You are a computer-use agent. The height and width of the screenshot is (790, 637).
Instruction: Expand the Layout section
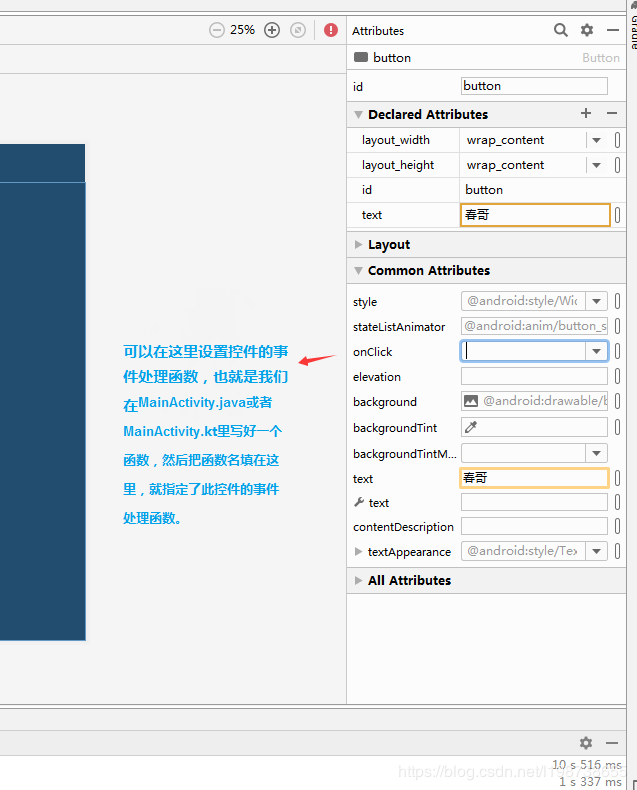click(x=358, y=244)
